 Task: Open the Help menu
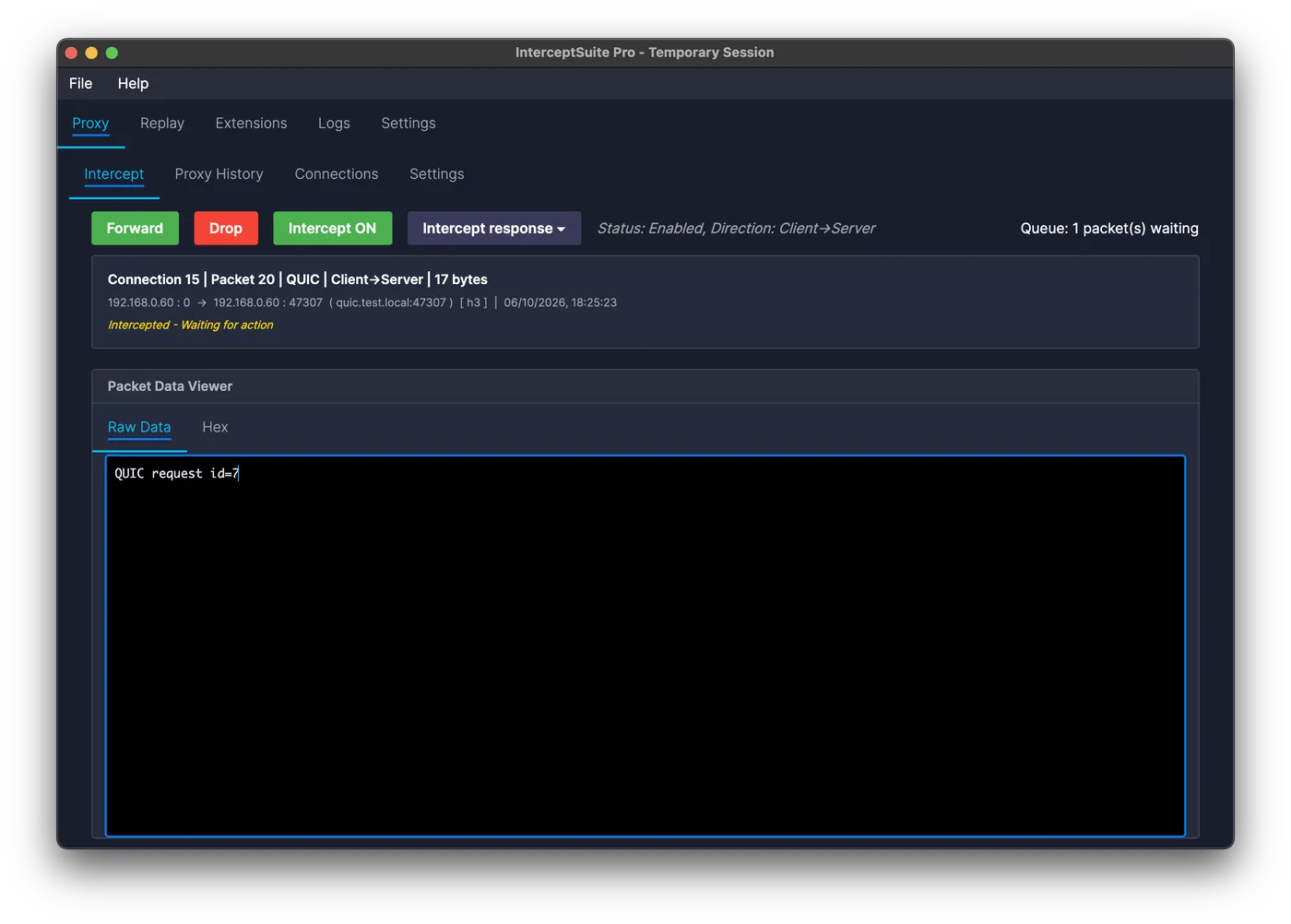tap(133, 83)
